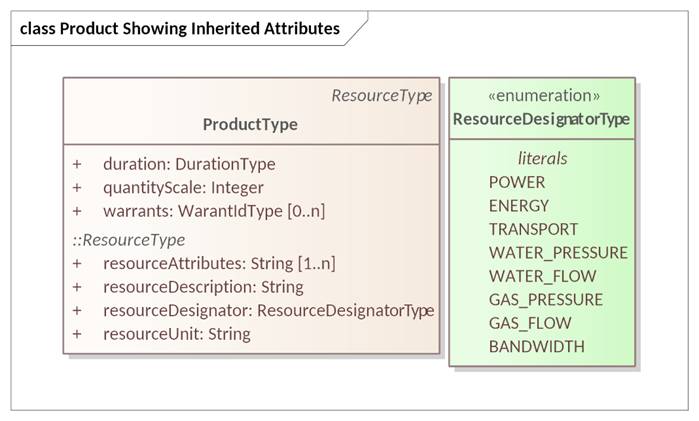Select the POWER literal
The width and height of the screenshot is (699, 421).
point(517,182)
